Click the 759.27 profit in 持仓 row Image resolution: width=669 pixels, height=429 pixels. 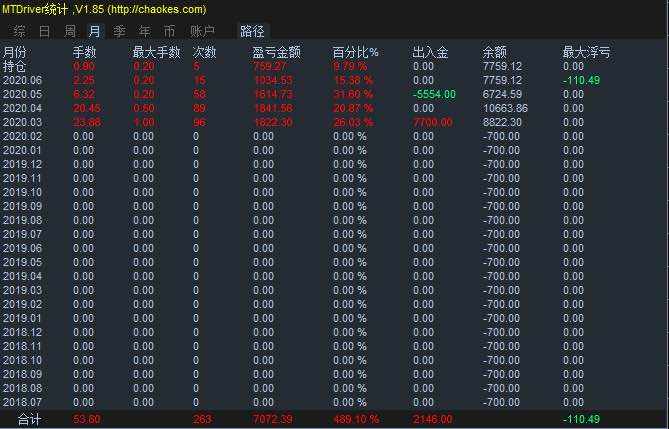pyautogui.click(x=269, y=66)
